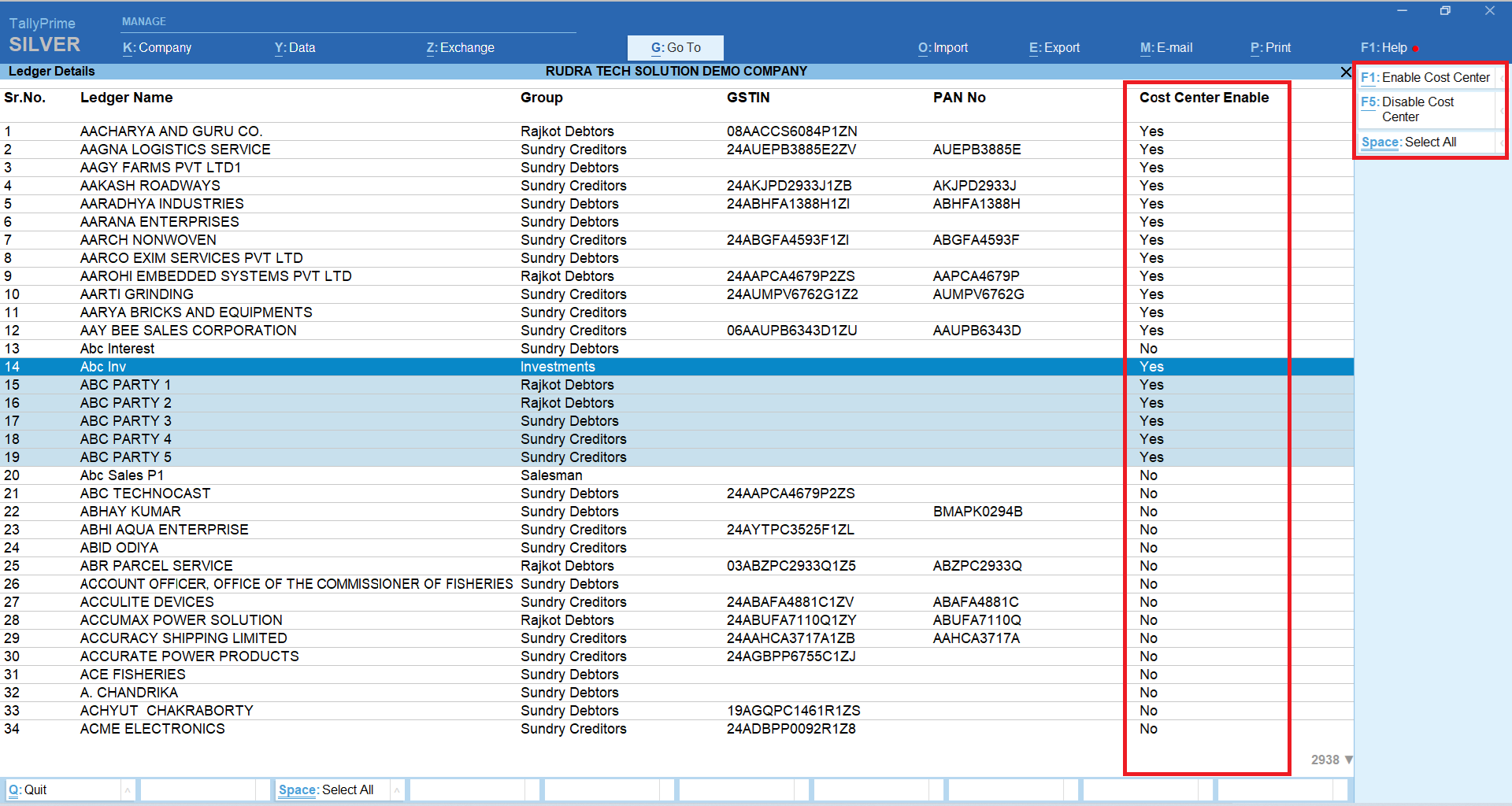Click the red notification dot beside Help
1512x806 pixels.
tap(1415, 49)
